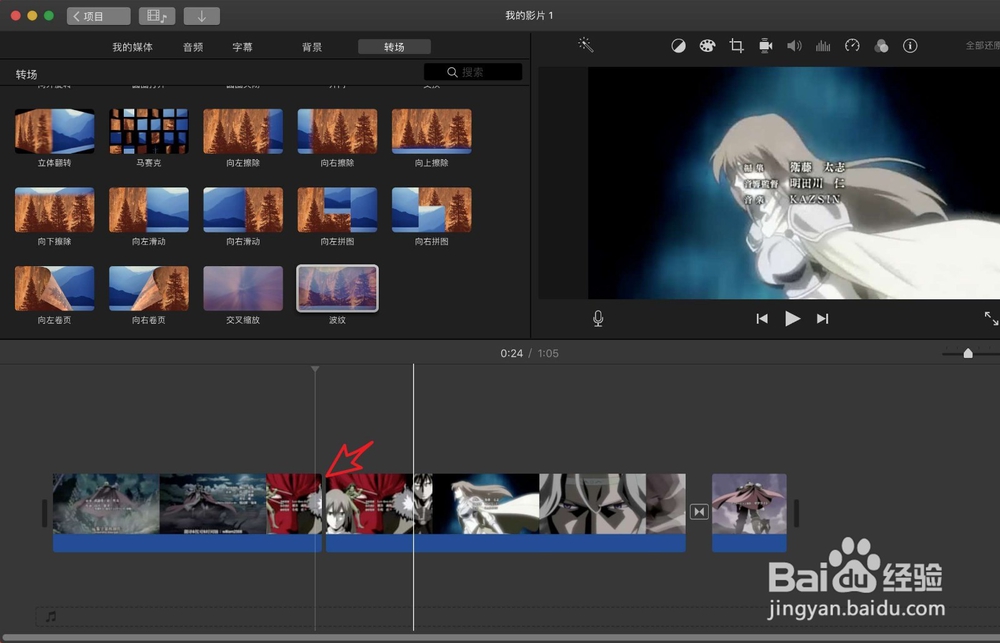Click the import media down-arrow button
Screen dimensions: 1000x643
(202, 16)
